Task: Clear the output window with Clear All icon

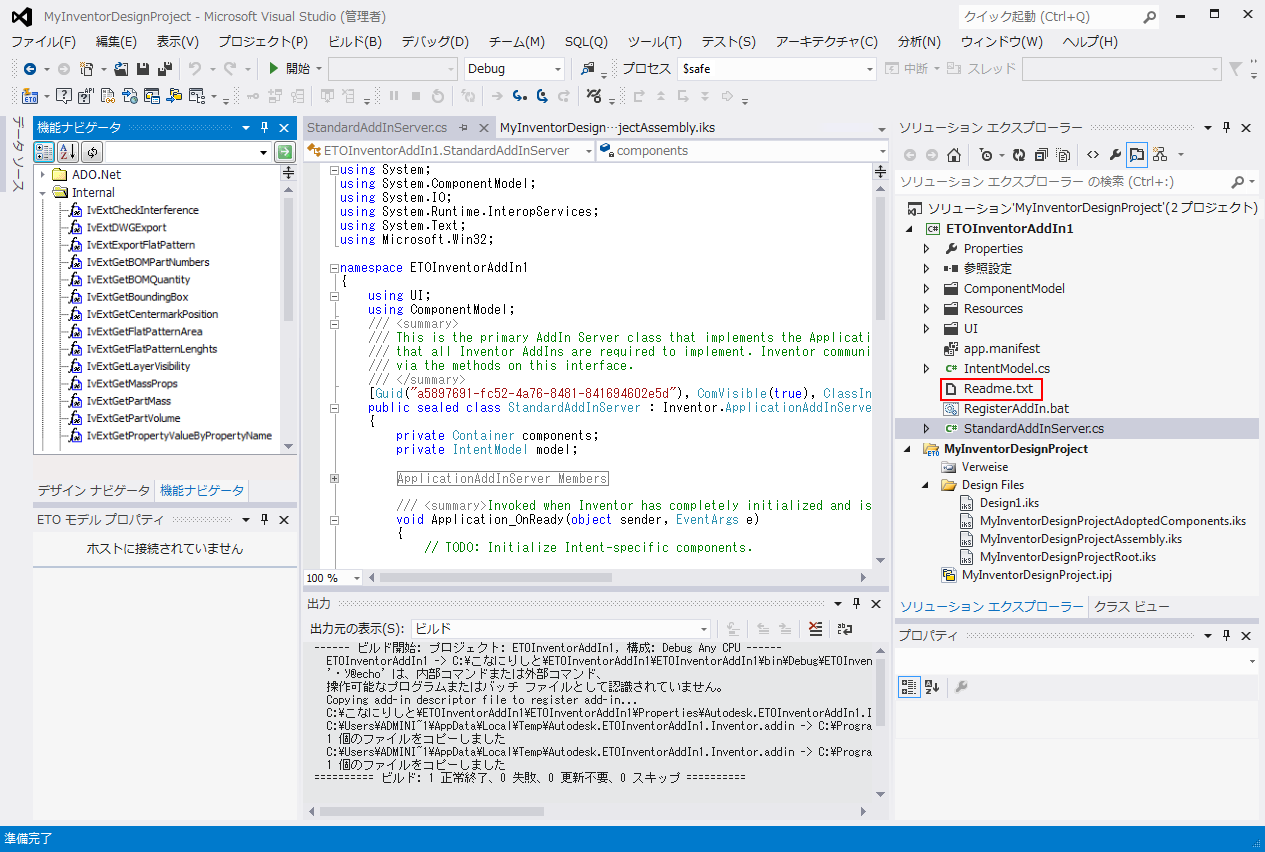Action: [815, 629]
